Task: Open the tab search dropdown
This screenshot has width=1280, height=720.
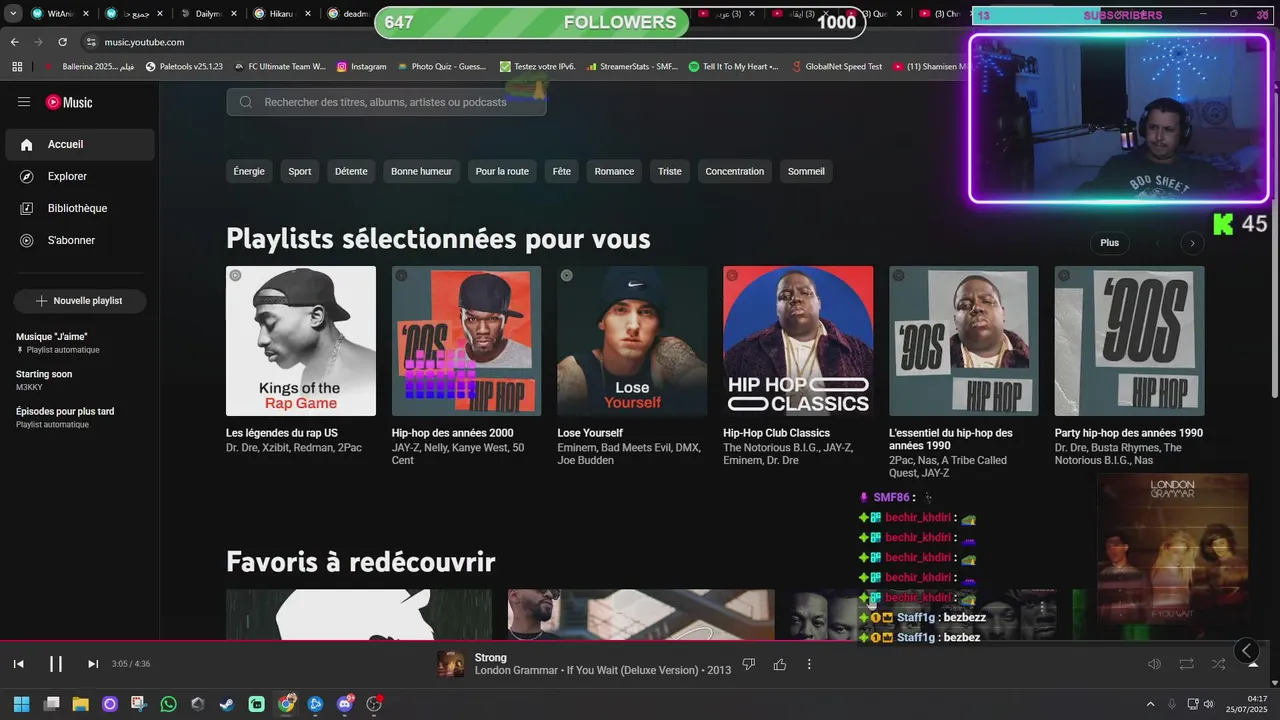Action: point(13,14)
